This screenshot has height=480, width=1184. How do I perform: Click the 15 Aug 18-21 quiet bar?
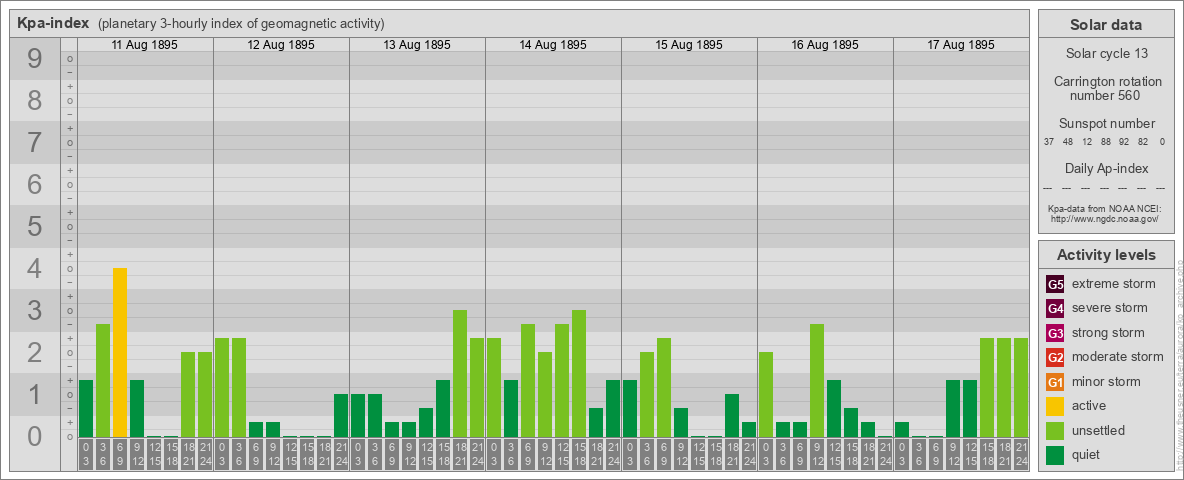(x=732, y=415)
